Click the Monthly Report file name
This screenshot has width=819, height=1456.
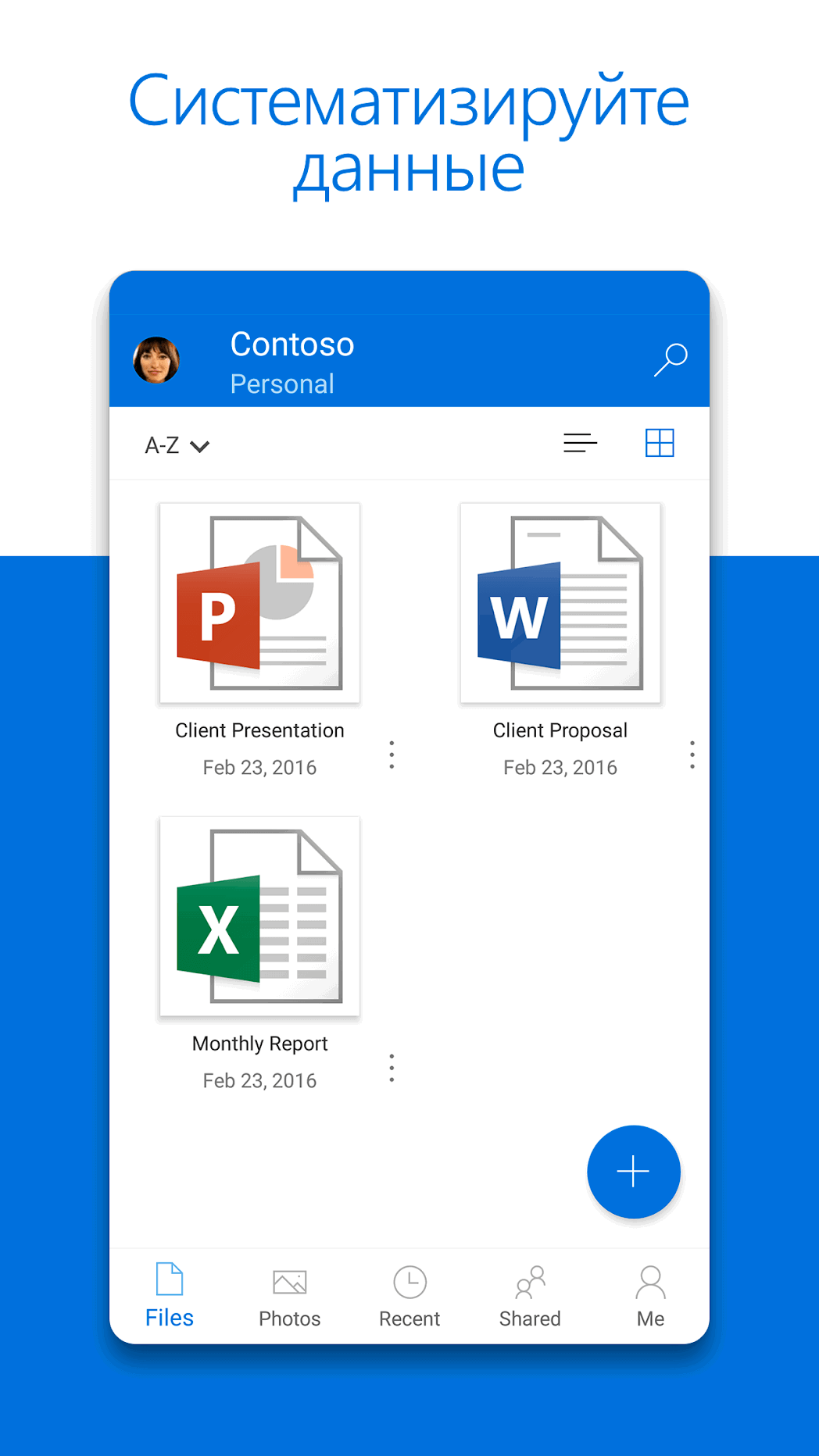259,1044
